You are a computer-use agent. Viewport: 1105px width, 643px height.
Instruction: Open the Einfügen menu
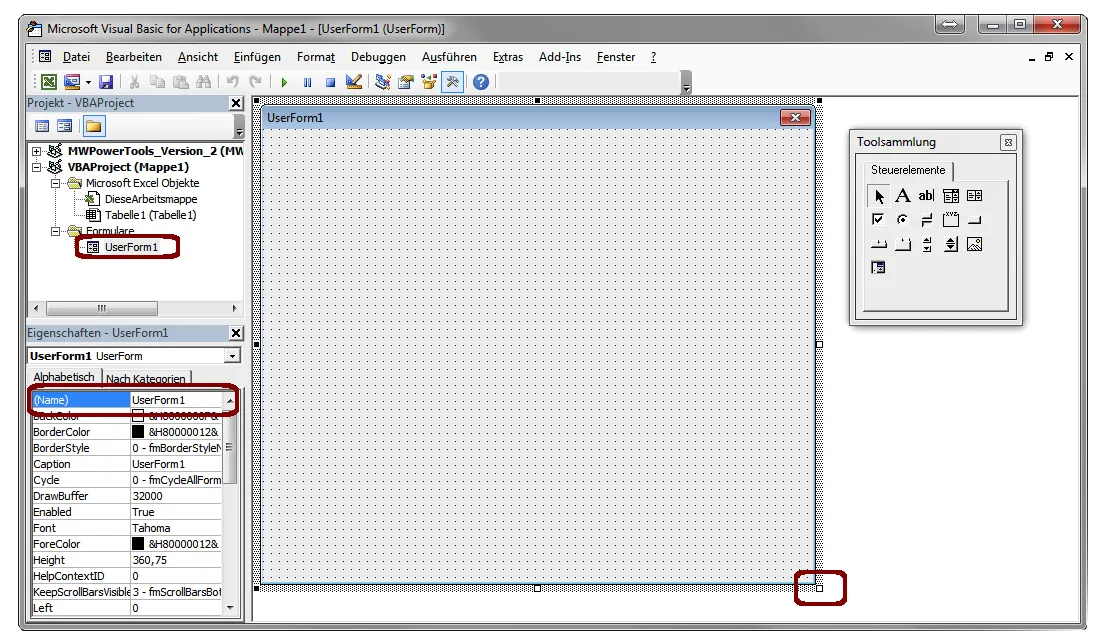tap(257, 57)
